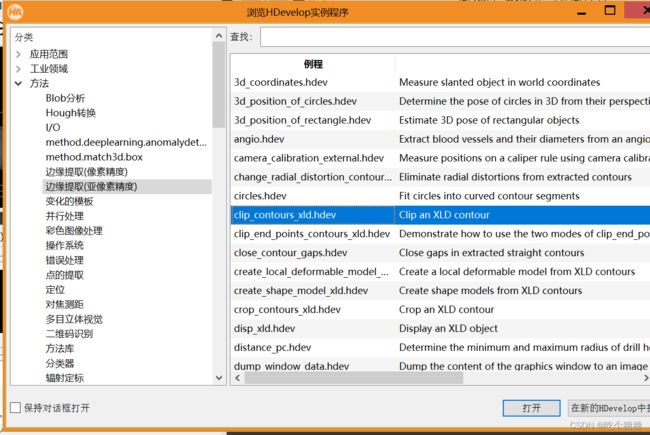Select 3d_coordinates.hdev example
The width and height of the screenshot is (650, 435).
[x=281, y=83]
